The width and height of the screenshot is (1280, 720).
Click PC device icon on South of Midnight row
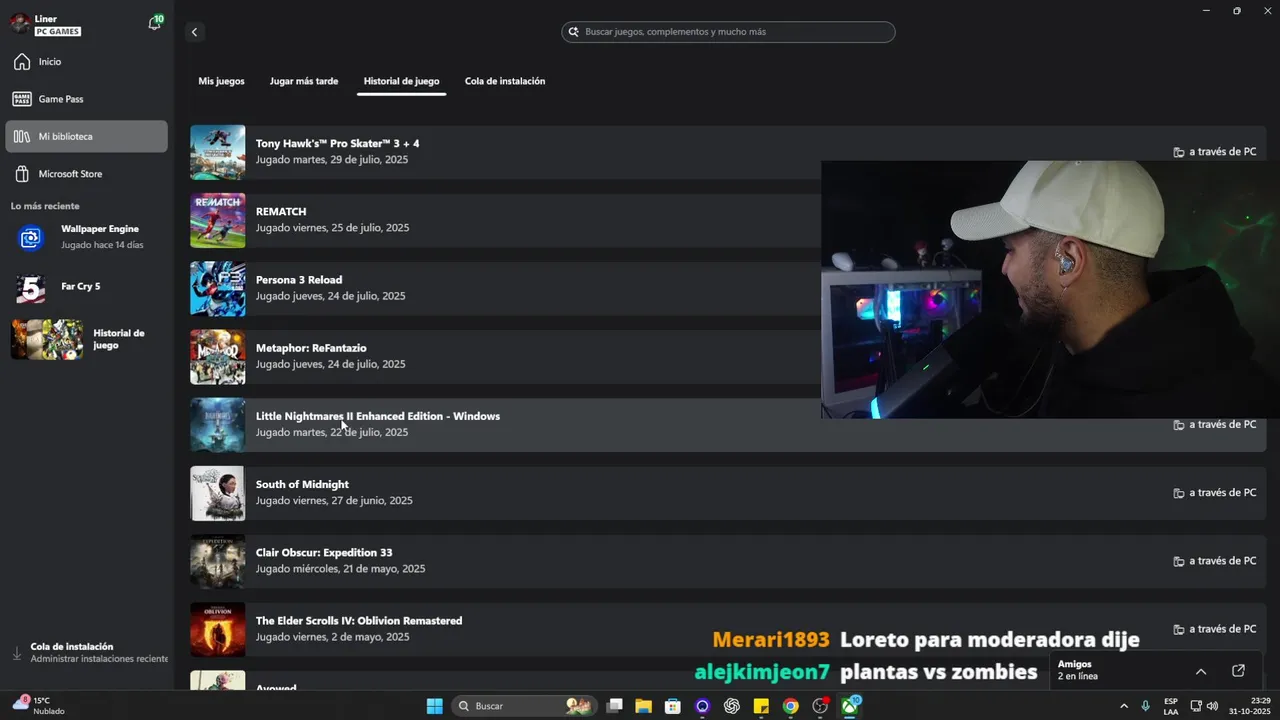[1179, 493]
